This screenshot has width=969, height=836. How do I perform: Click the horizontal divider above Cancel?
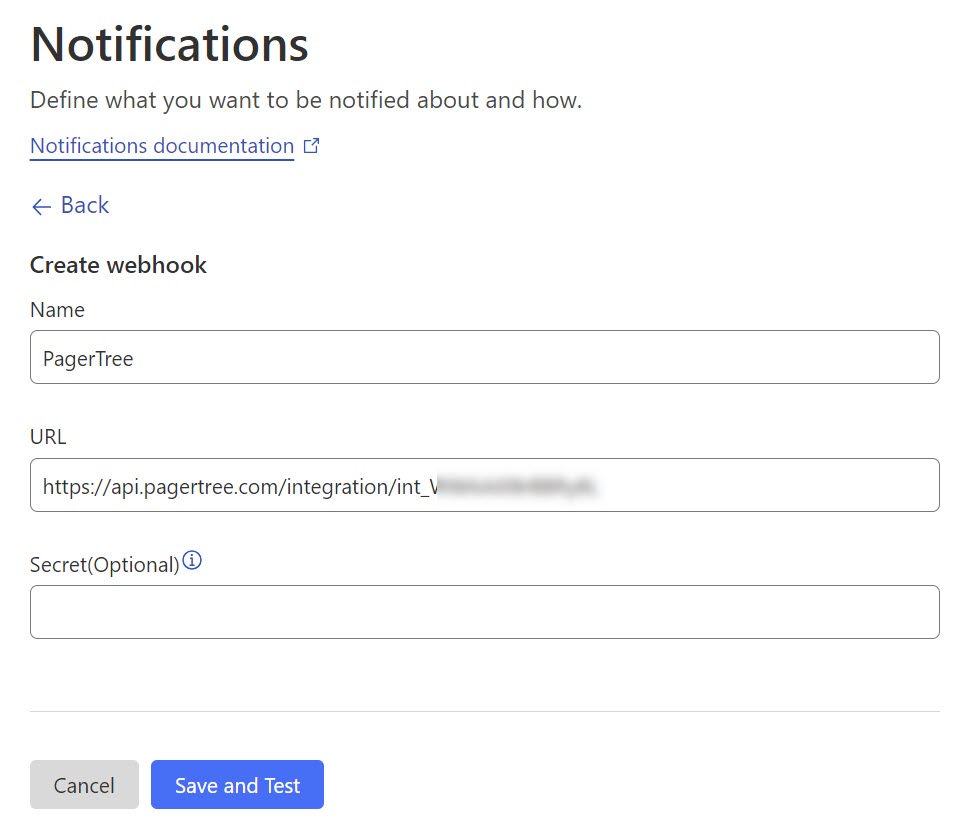[484, 711]
